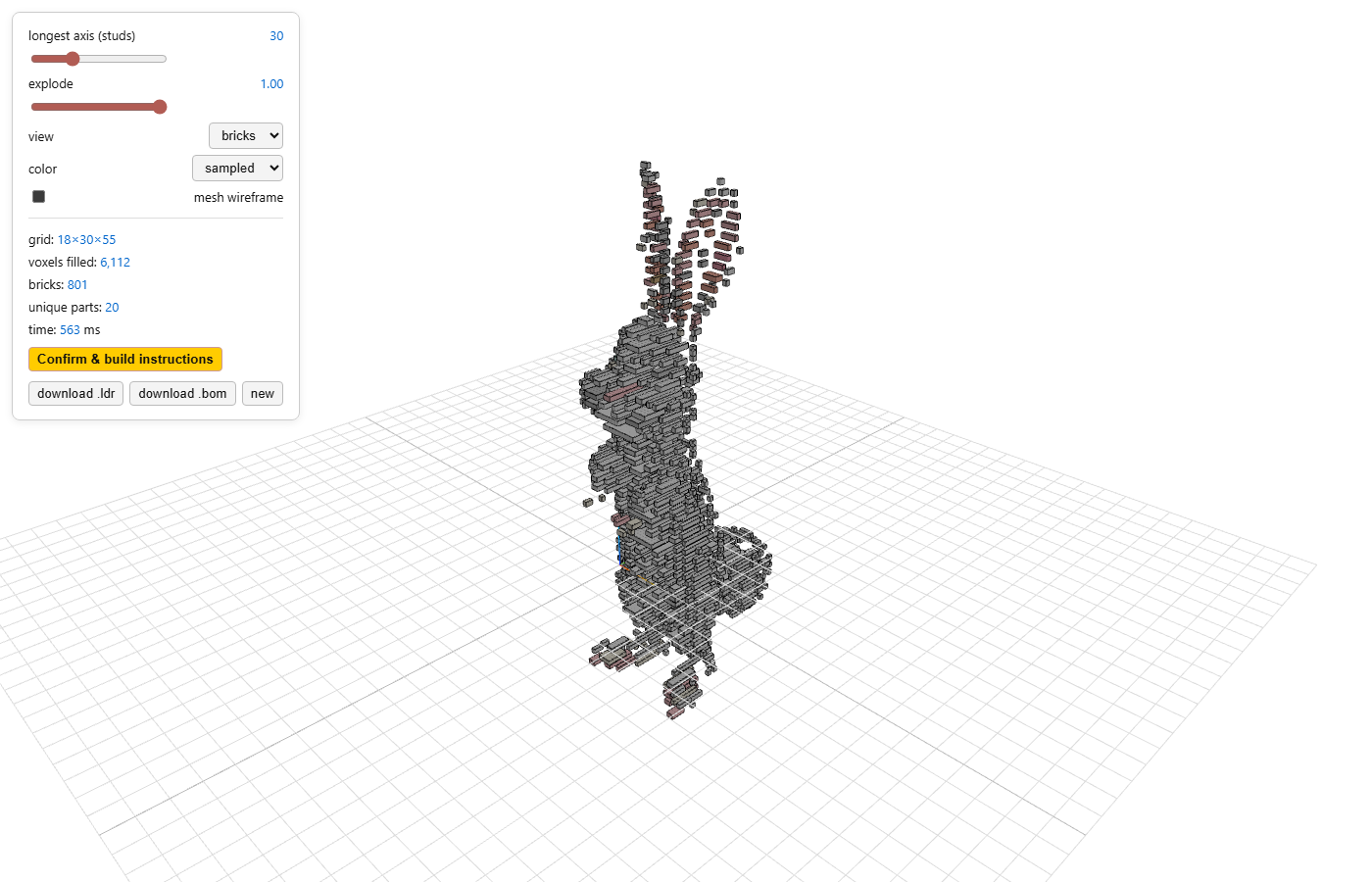Enable the mesh wireframe checkbox
Viewport: 1372px width, 882px height.
click(x=39, y=196)
